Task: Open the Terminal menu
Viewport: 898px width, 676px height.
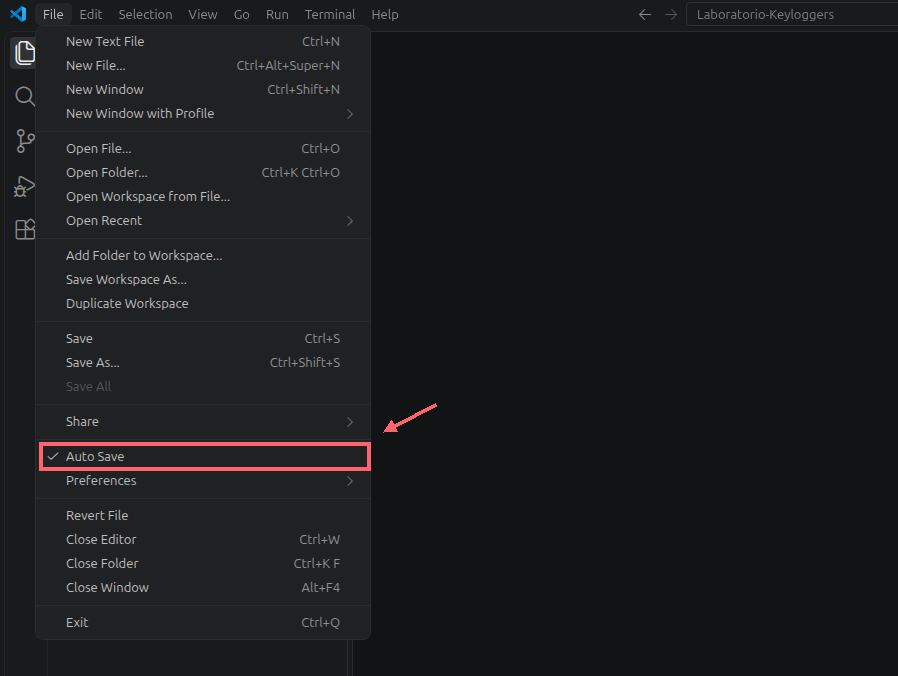Action: click(330, 14)
